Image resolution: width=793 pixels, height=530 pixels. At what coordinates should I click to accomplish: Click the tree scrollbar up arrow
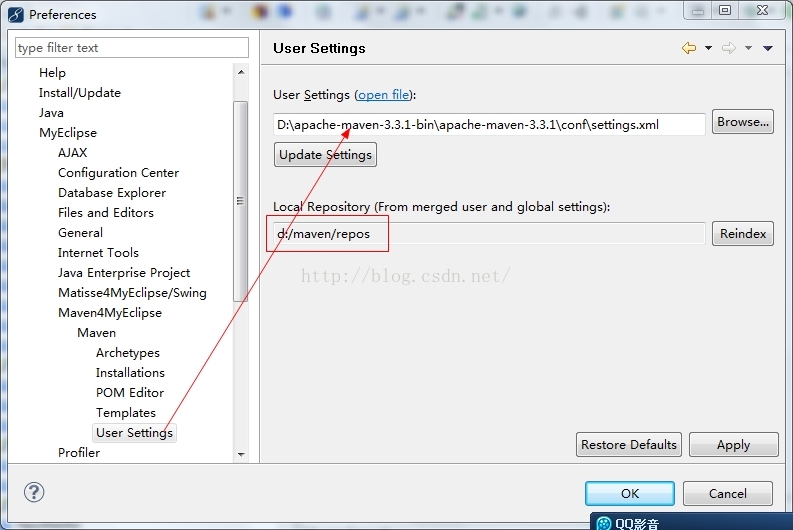coord(241,72)
